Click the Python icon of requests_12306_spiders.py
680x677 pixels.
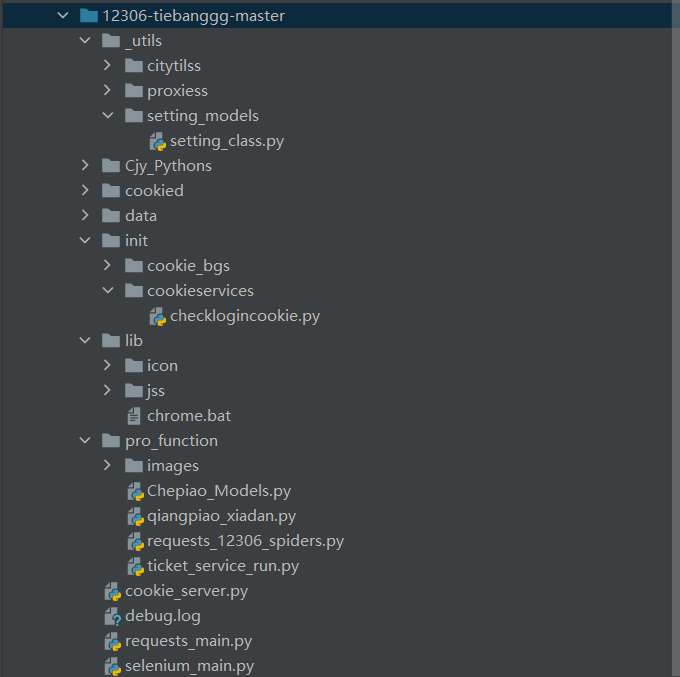point(136,542)
